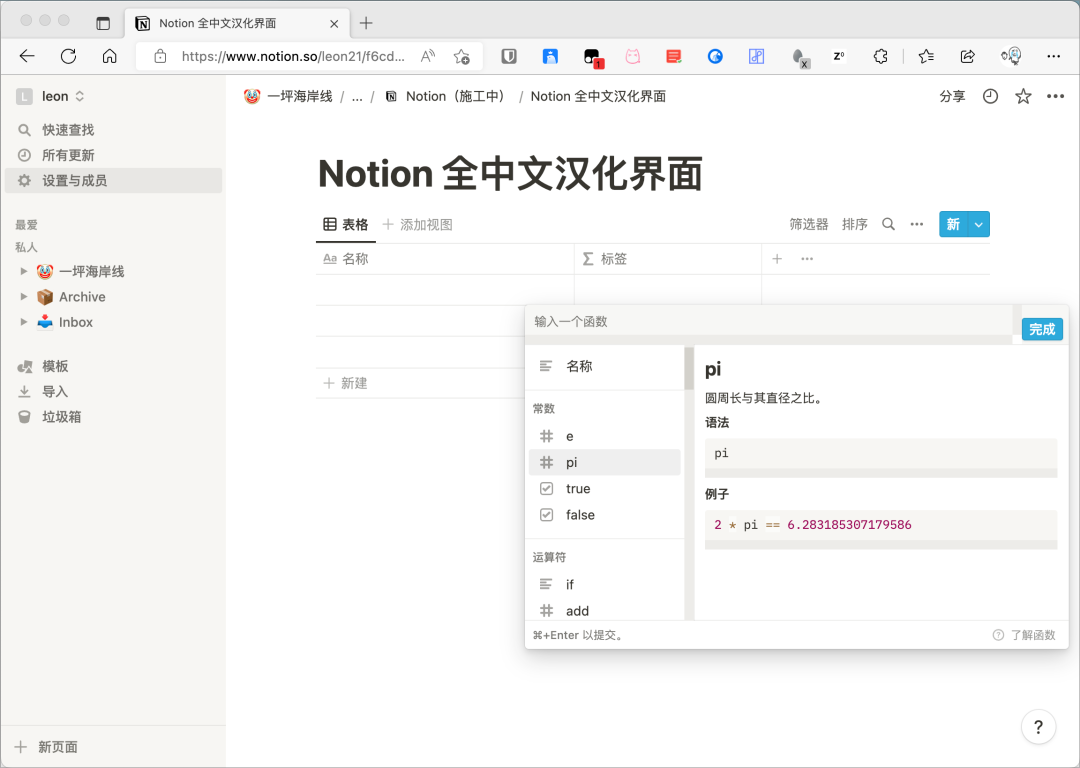
Task: Open 设置与成员 settings
Action: click(x=113, y=180)
